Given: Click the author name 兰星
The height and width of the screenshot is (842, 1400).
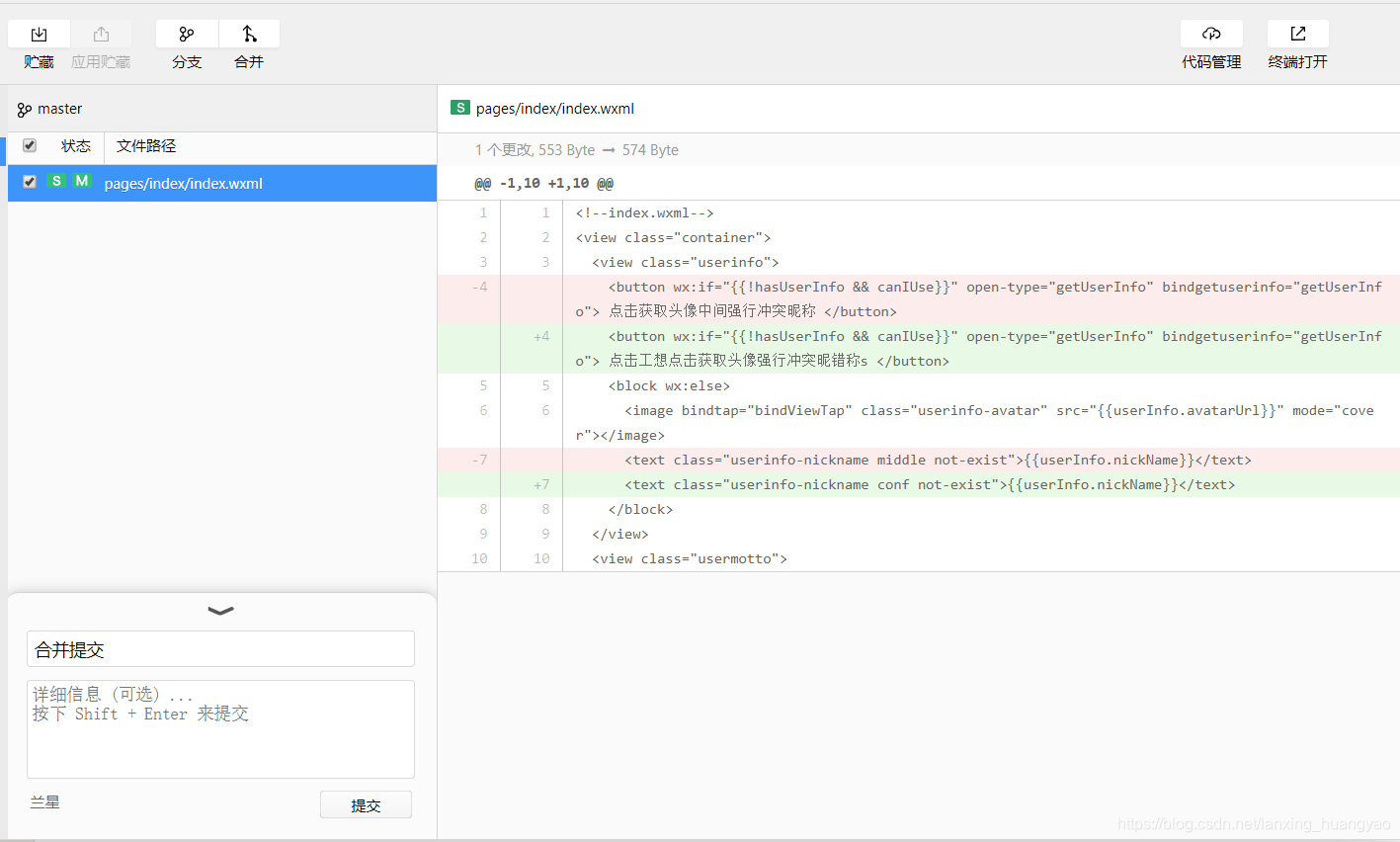Looking at the screenshot, I should [44, 801].
